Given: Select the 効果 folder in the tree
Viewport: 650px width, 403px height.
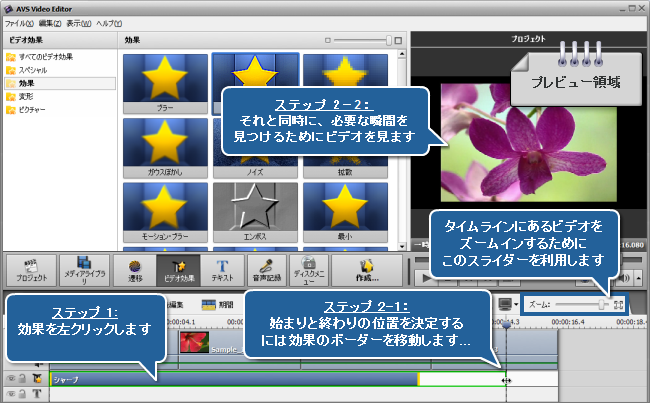Looking at the screenshot, I should pos(60,83).
